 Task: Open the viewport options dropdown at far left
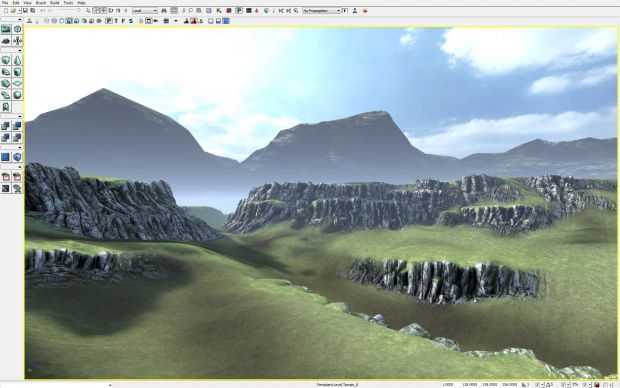click(12, 19)
